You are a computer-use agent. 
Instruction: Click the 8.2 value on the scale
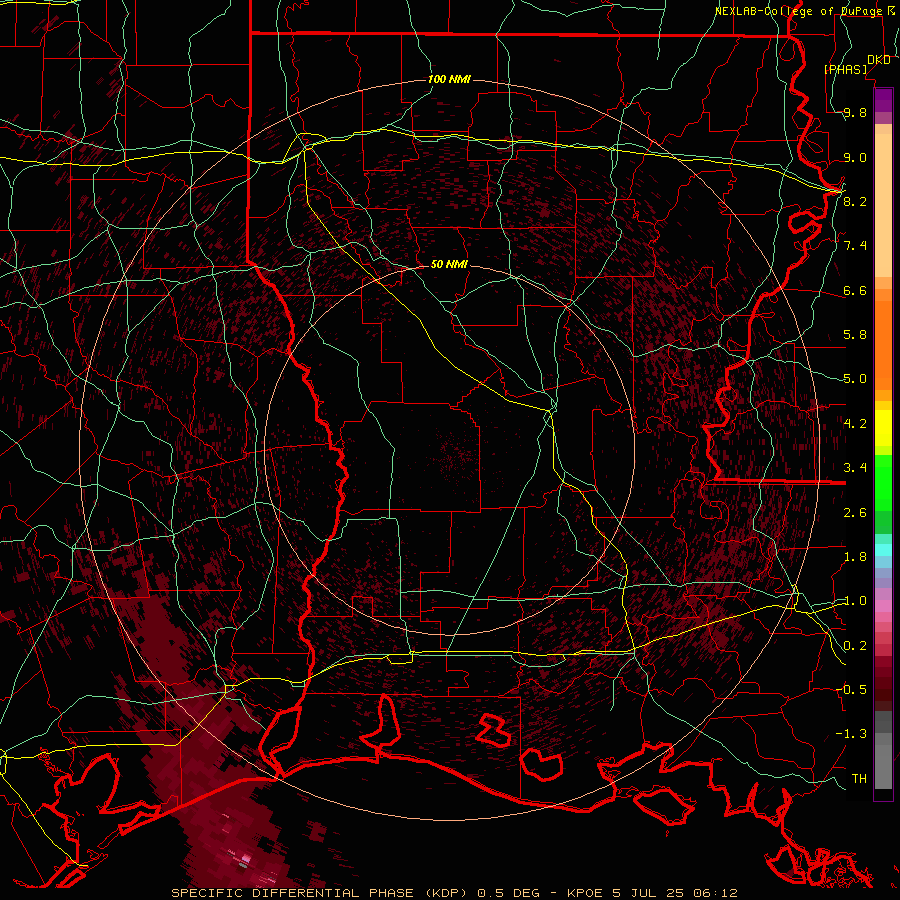point(855,201)
